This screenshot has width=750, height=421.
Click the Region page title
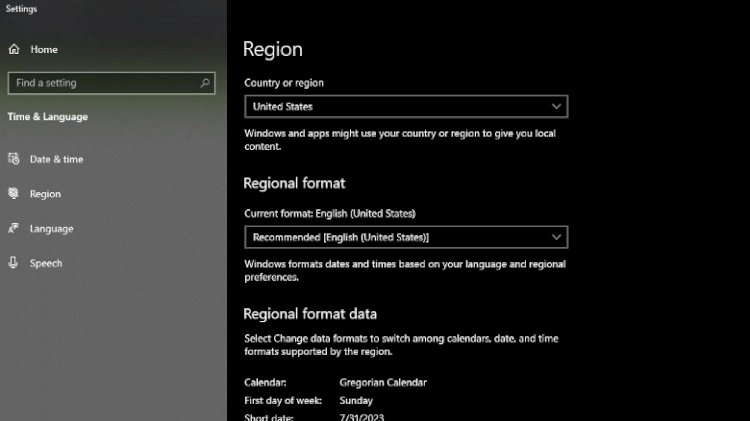pyautogui.click(x=273, y=49)
